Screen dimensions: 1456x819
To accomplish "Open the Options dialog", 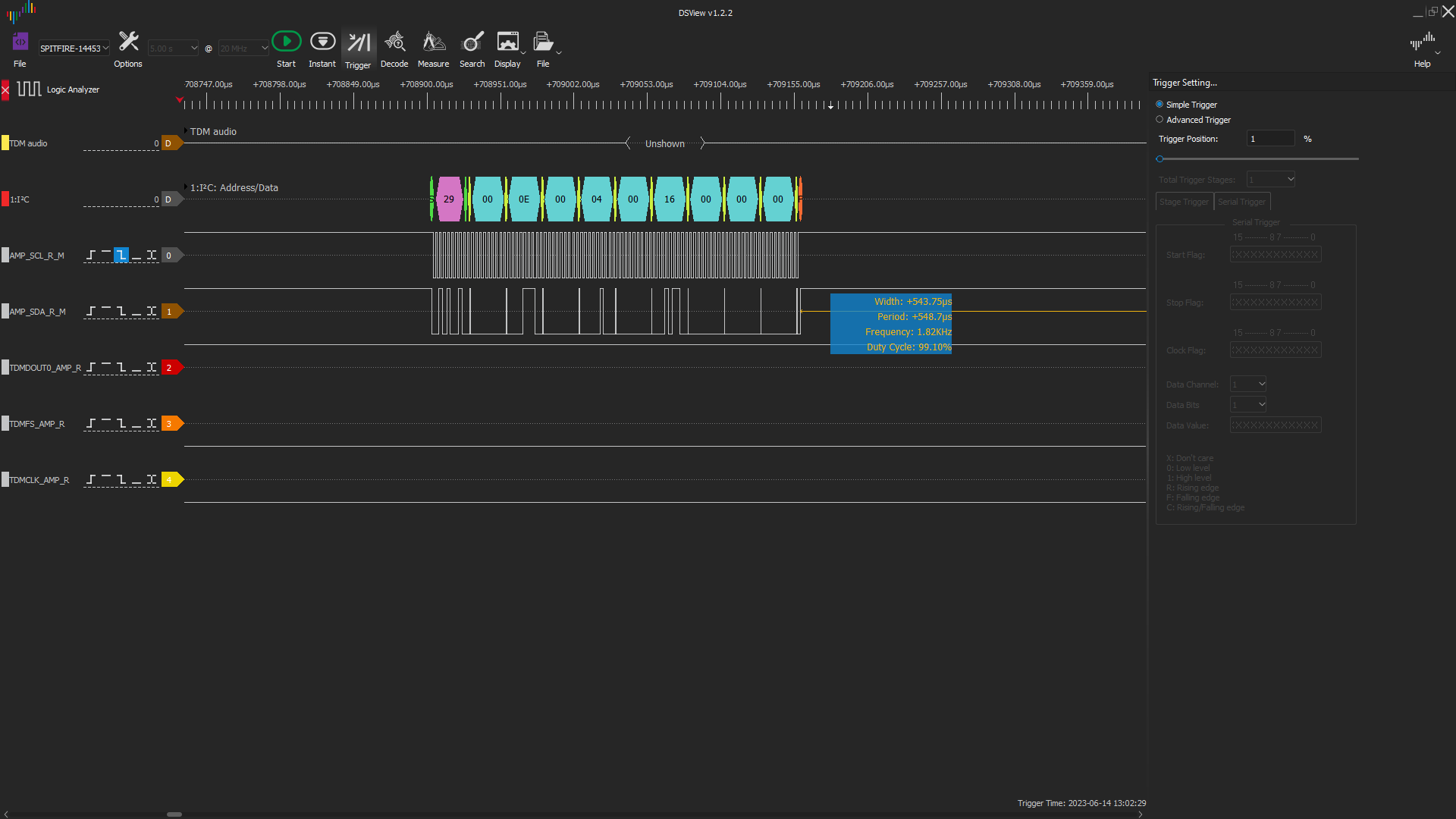I will [127, 42].
